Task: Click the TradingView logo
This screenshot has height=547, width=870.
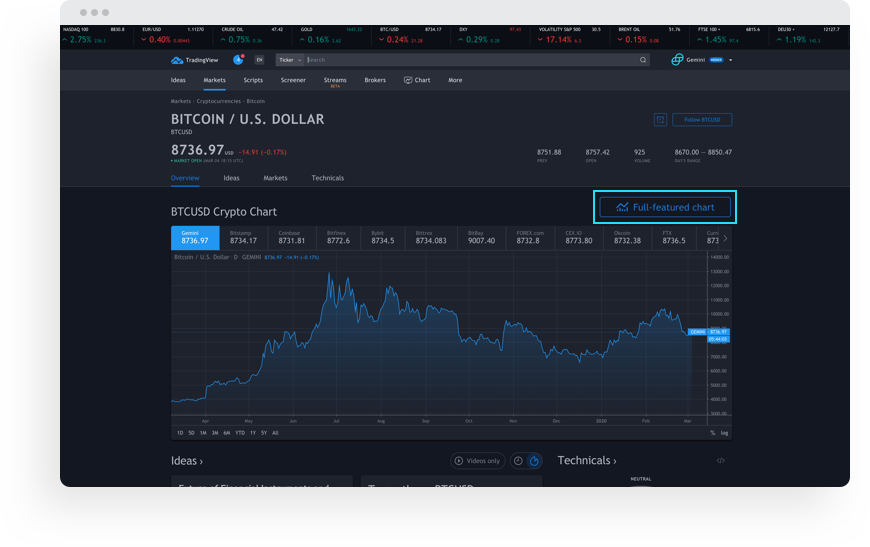Action: pos(194,60)
